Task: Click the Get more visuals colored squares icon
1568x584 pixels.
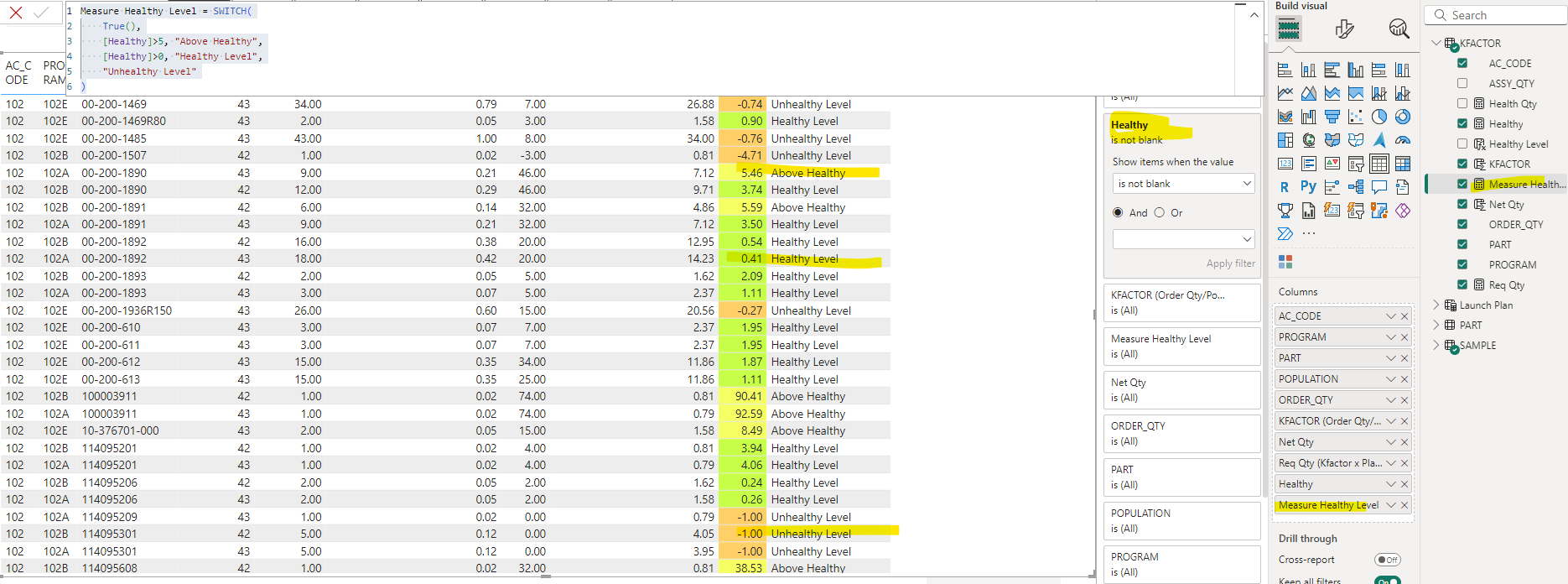Action: [1285, 262]
